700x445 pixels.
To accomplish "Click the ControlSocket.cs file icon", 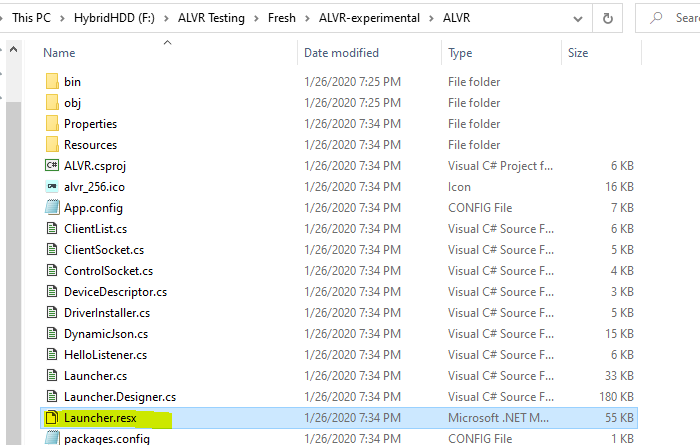I will click(52, 270).
